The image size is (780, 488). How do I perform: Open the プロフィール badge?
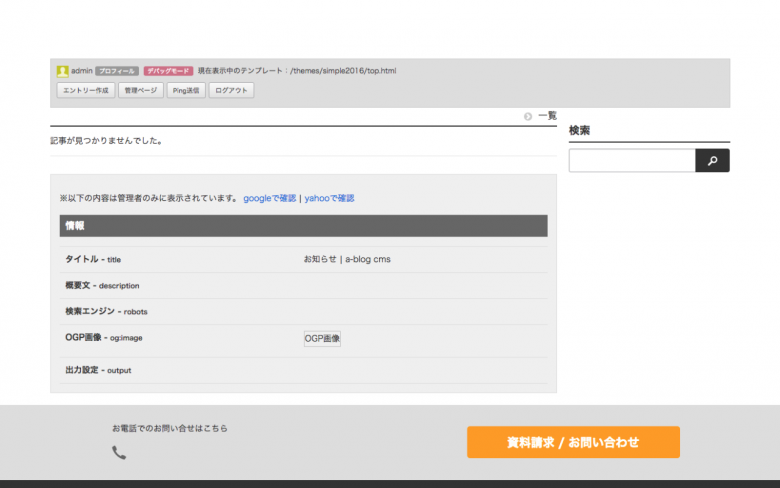click(117, 71)
